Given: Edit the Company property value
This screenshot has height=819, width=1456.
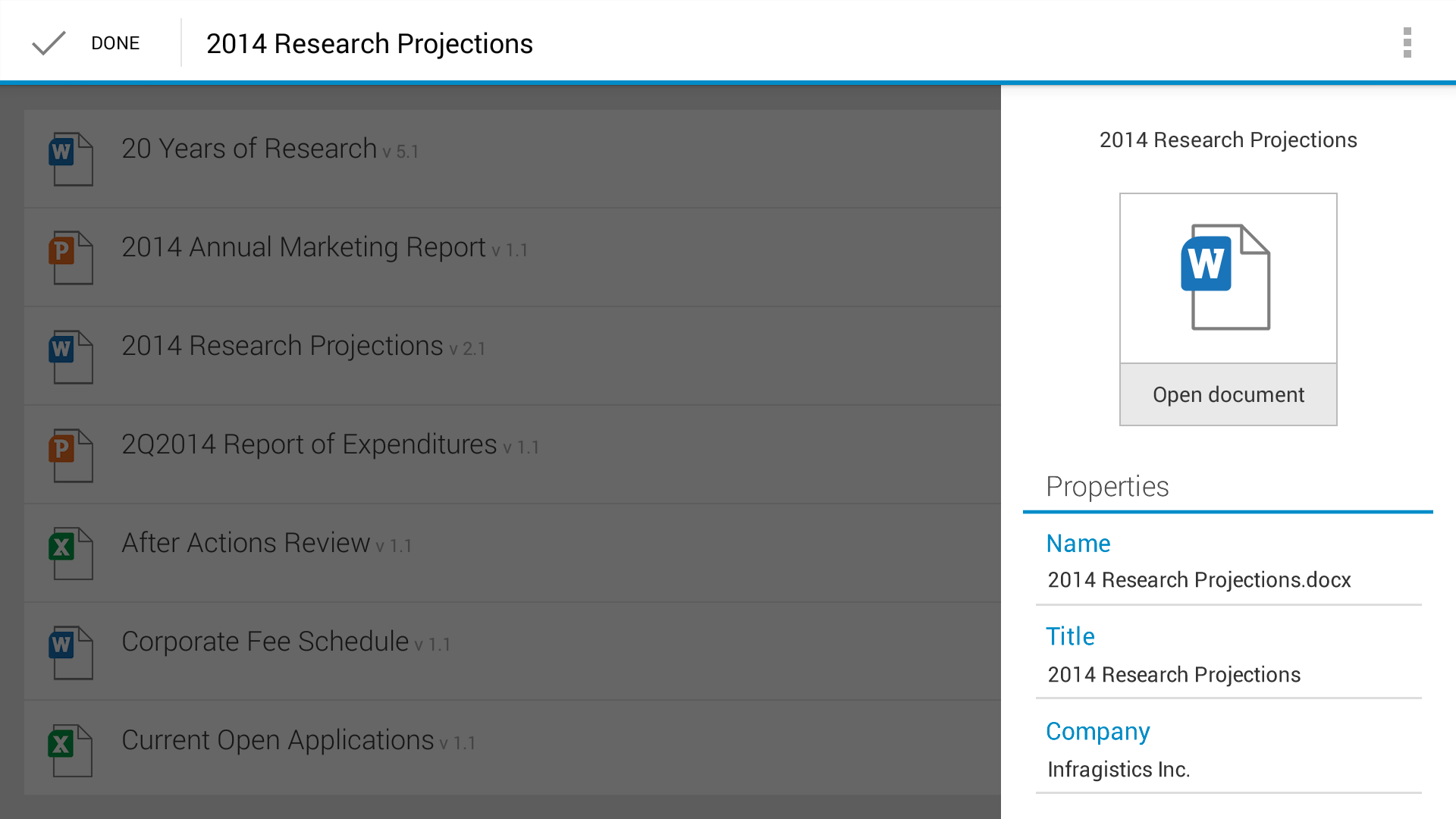Looking at the screenshot, I should click(1118, 769).
